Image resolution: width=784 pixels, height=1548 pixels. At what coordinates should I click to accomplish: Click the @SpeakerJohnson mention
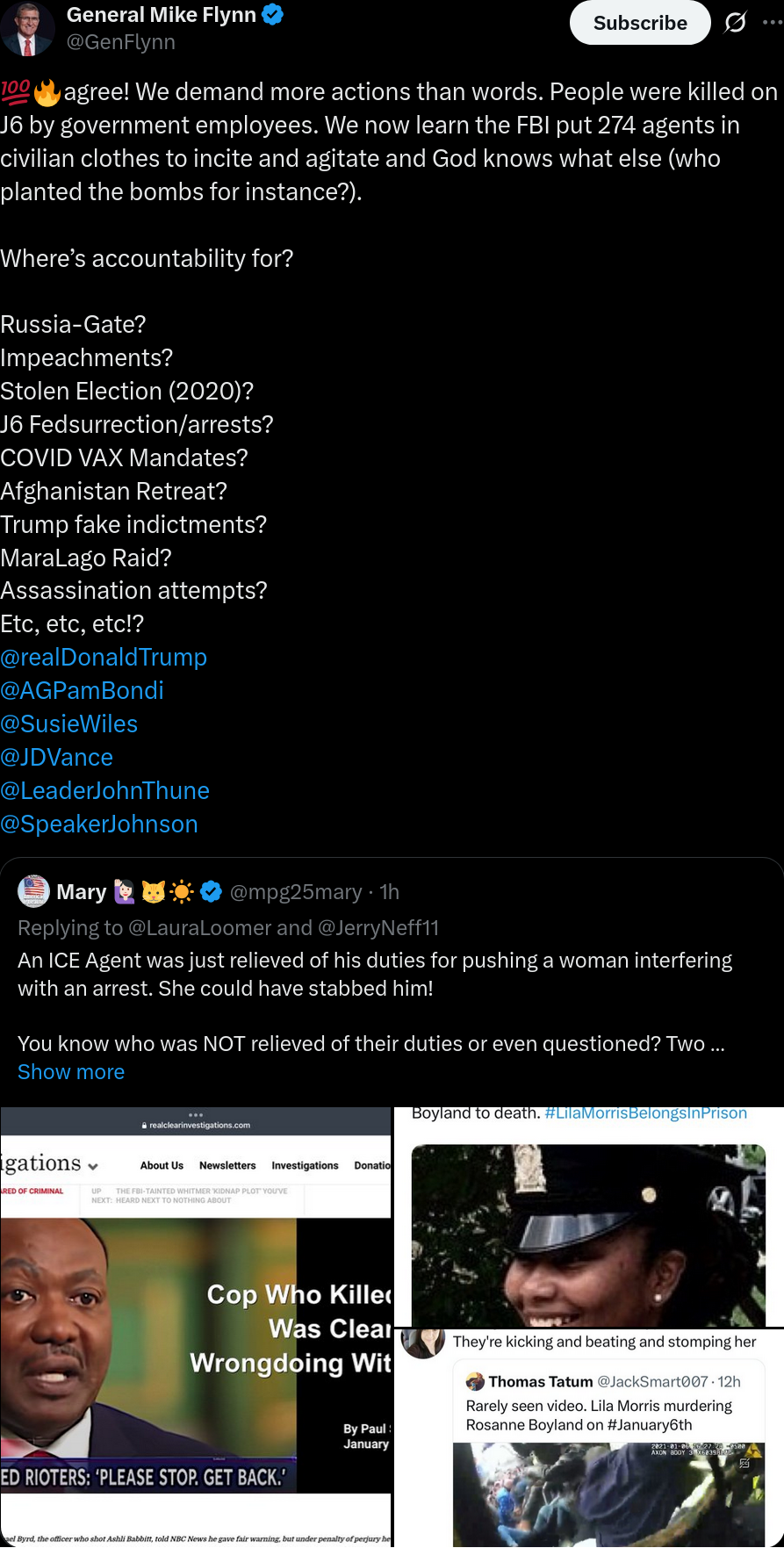point(99,824)
